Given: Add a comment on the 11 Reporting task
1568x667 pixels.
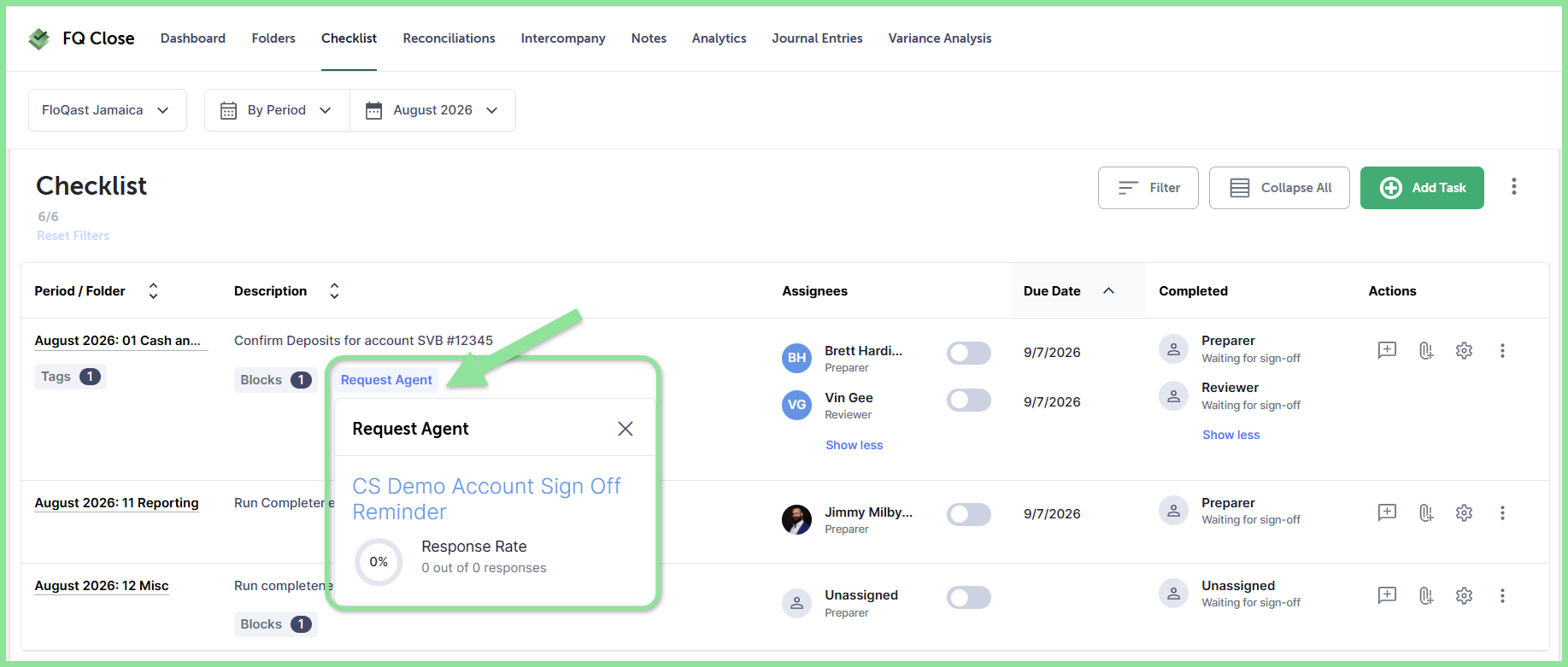Looking at the screenshot, I should 1387,512.
